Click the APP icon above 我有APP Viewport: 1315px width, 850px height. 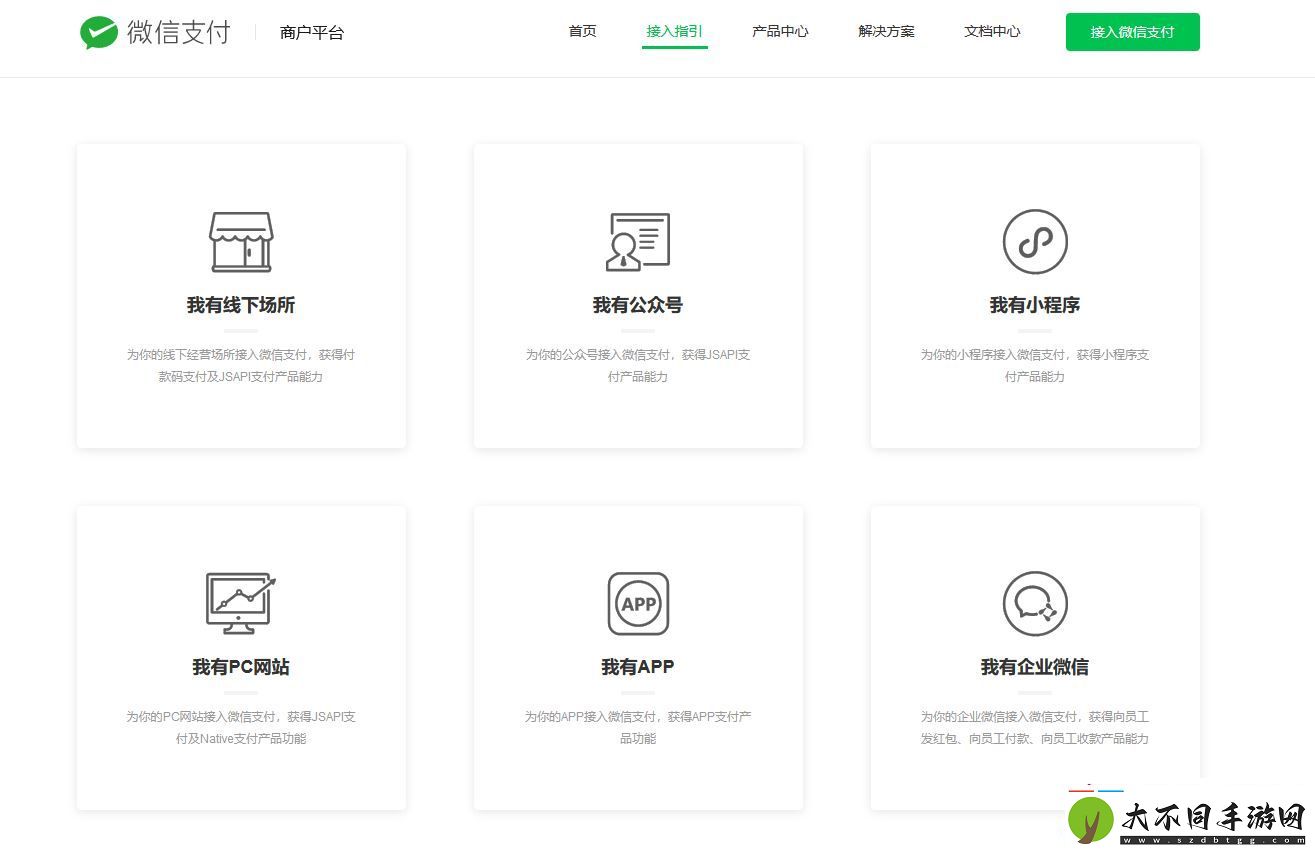pos(638,603)
